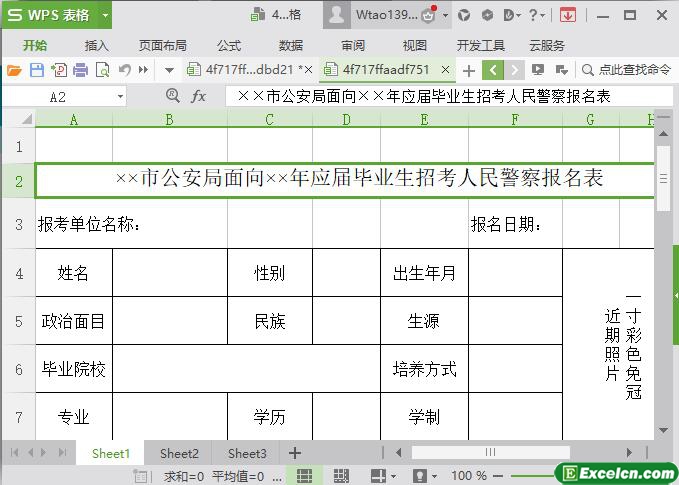Click the green previous tab arrow

493,70
